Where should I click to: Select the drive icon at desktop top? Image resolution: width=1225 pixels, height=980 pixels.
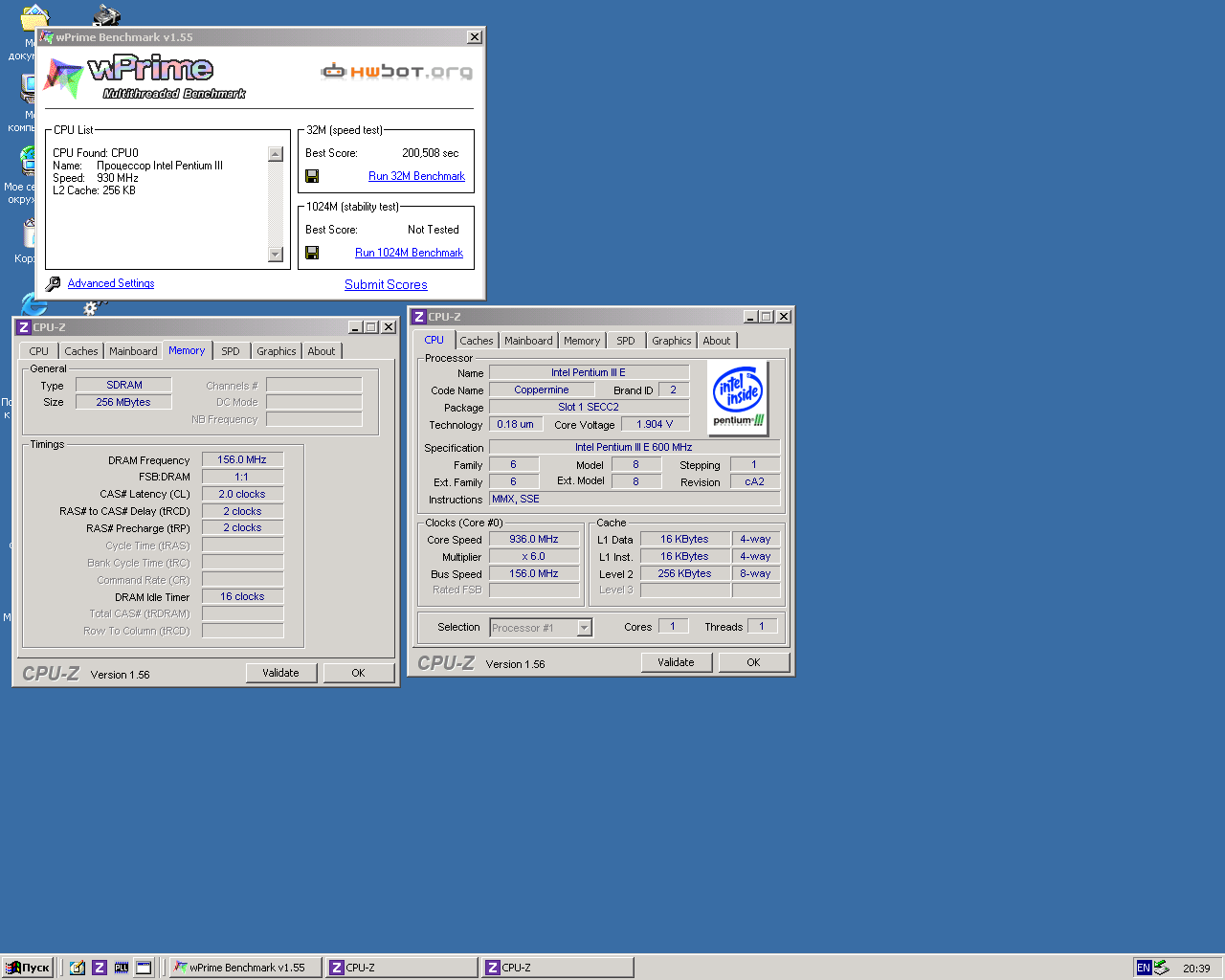[x=106, y=15]
